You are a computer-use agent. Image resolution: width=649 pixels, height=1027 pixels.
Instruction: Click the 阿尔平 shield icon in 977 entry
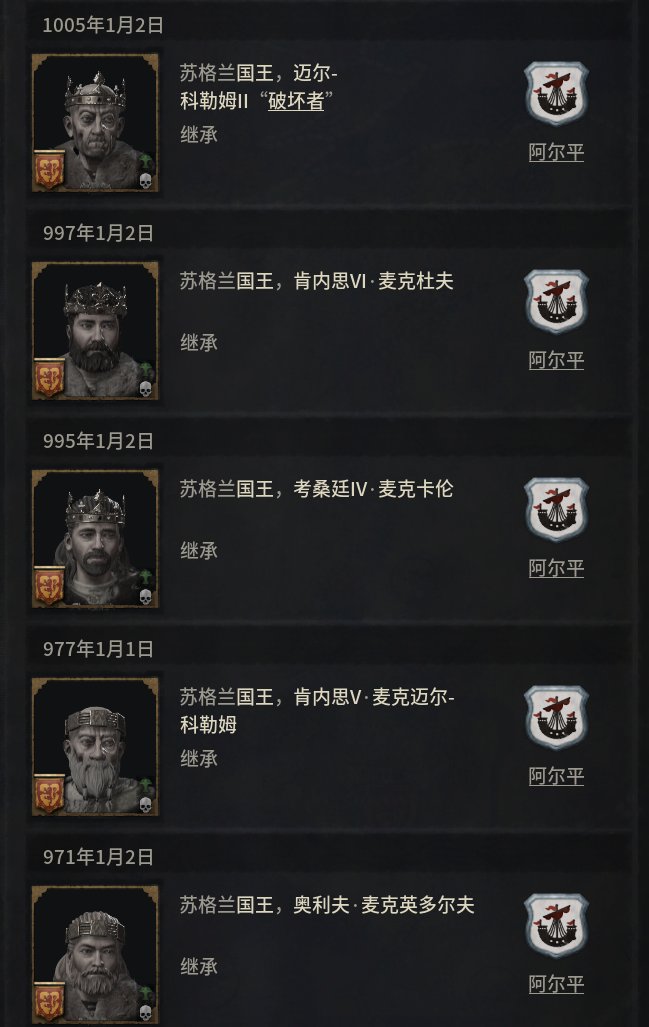[556, 717]
